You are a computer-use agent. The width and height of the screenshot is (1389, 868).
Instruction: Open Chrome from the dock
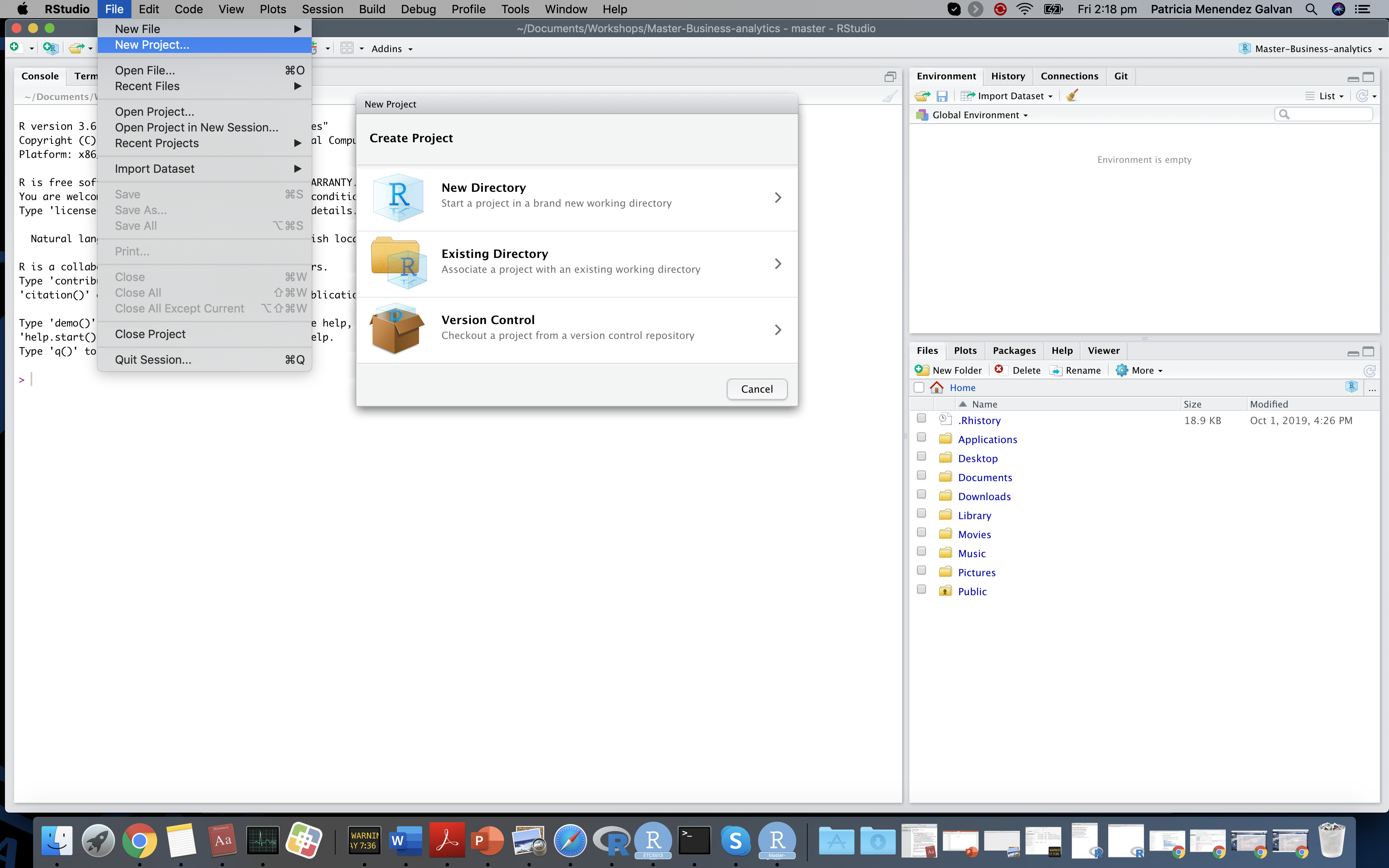[x=139, y=840]
